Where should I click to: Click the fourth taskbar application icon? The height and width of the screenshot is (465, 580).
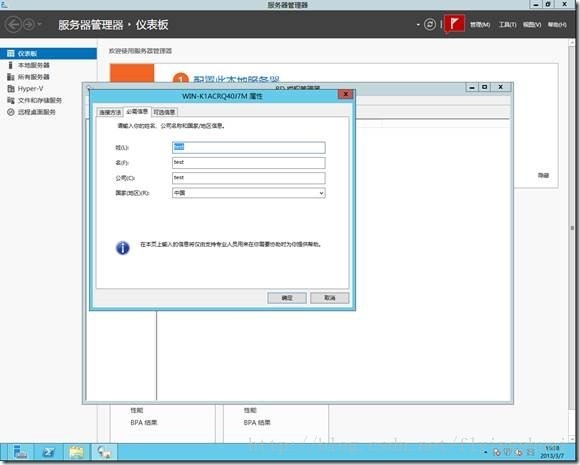click(x=104, y=452)
